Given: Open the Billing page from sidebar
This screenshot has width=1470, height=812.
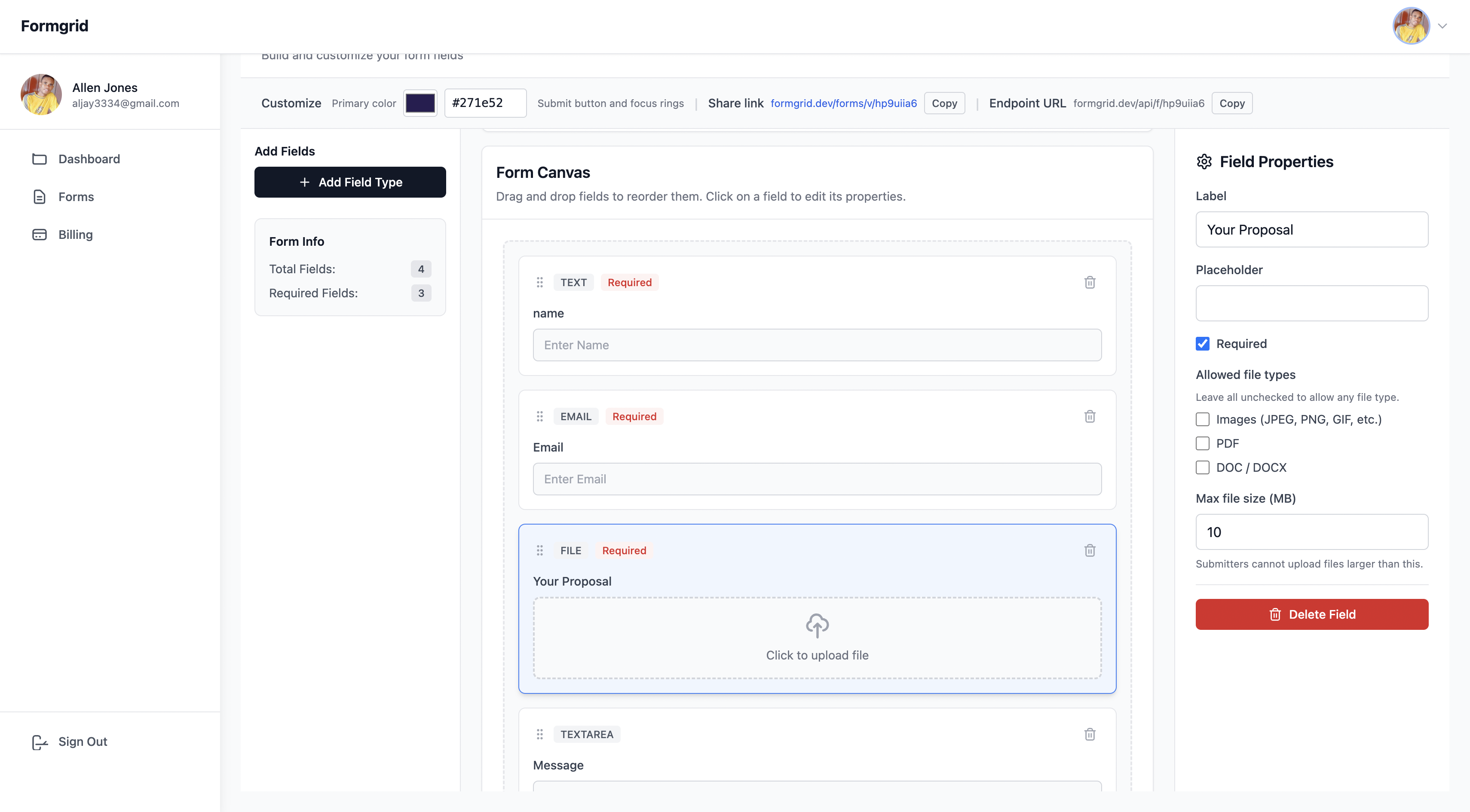Looking at the screenshot, I should click(x=75, y=234).
